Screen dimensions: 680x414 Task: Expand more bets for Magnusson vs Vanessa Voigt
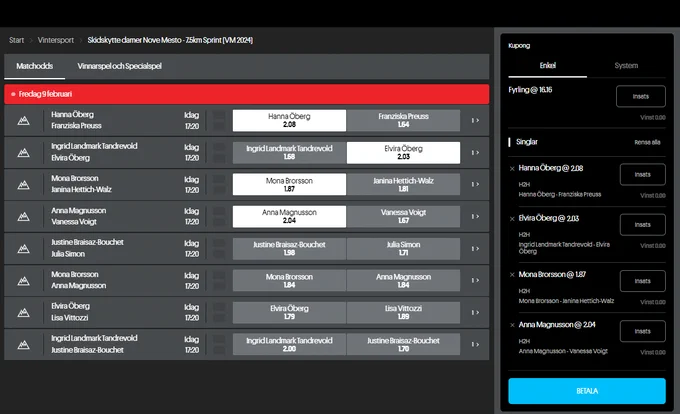click(475, 216)
